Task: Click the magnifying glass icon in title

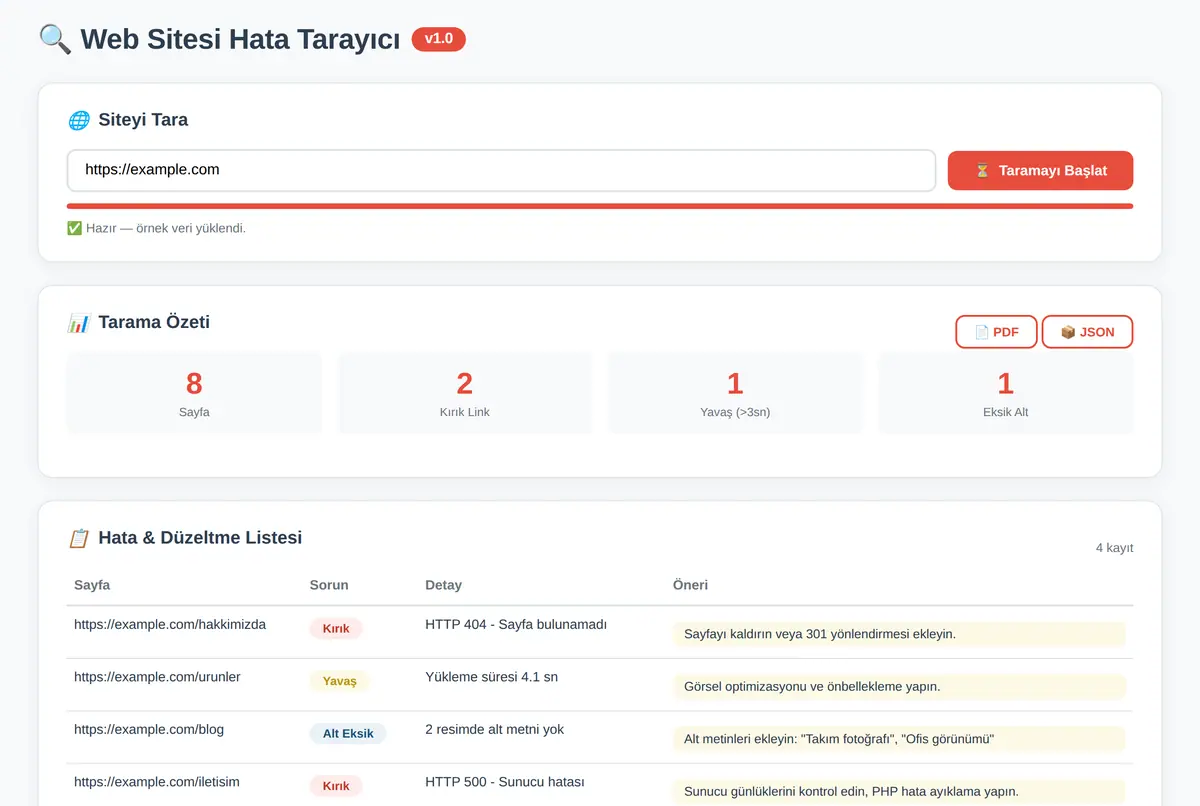Action: (55, 39)
